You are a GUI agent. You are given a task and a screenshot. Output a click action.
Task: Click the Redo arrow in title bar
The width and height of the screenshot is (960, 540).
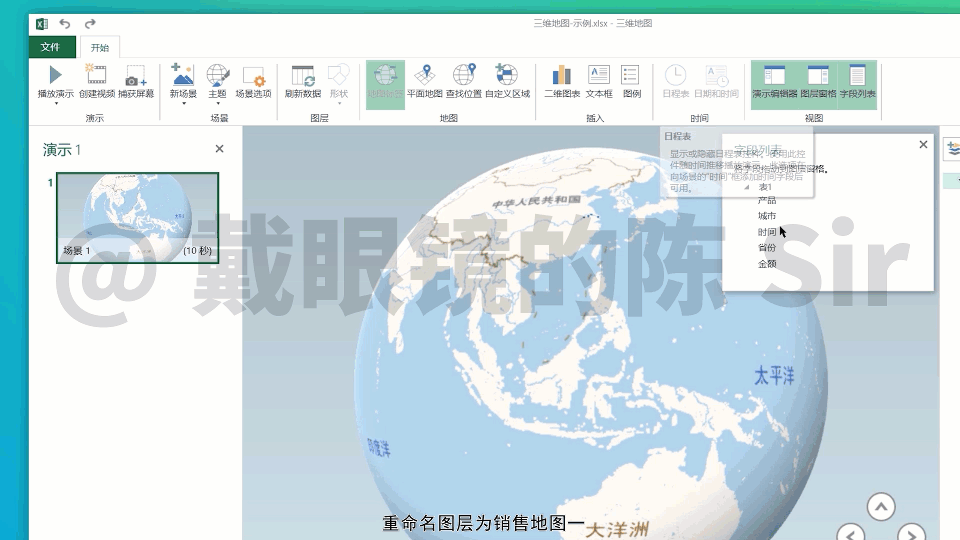click(90, 24)
